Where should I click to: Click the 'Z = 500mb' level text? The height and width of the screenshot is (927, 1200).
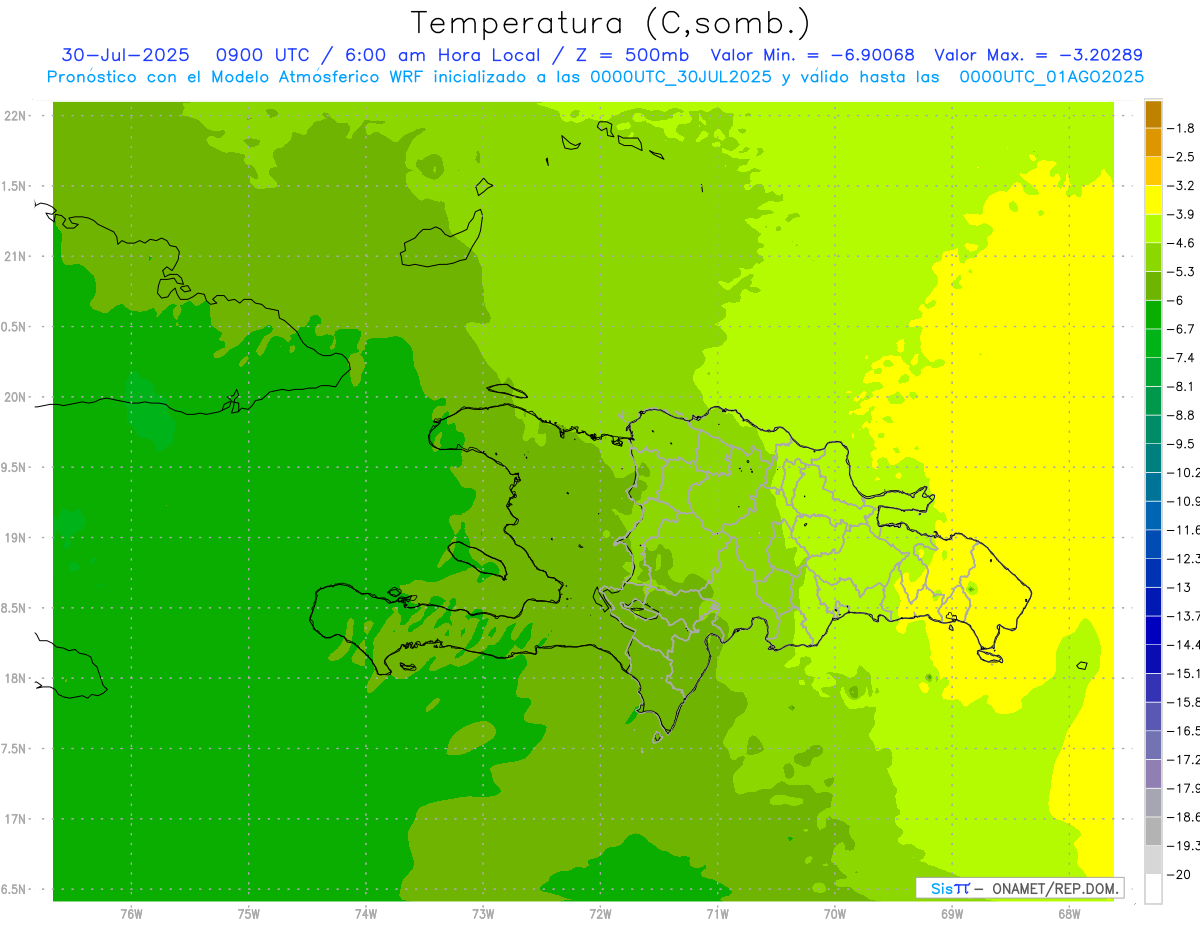[x=632, y=55]
